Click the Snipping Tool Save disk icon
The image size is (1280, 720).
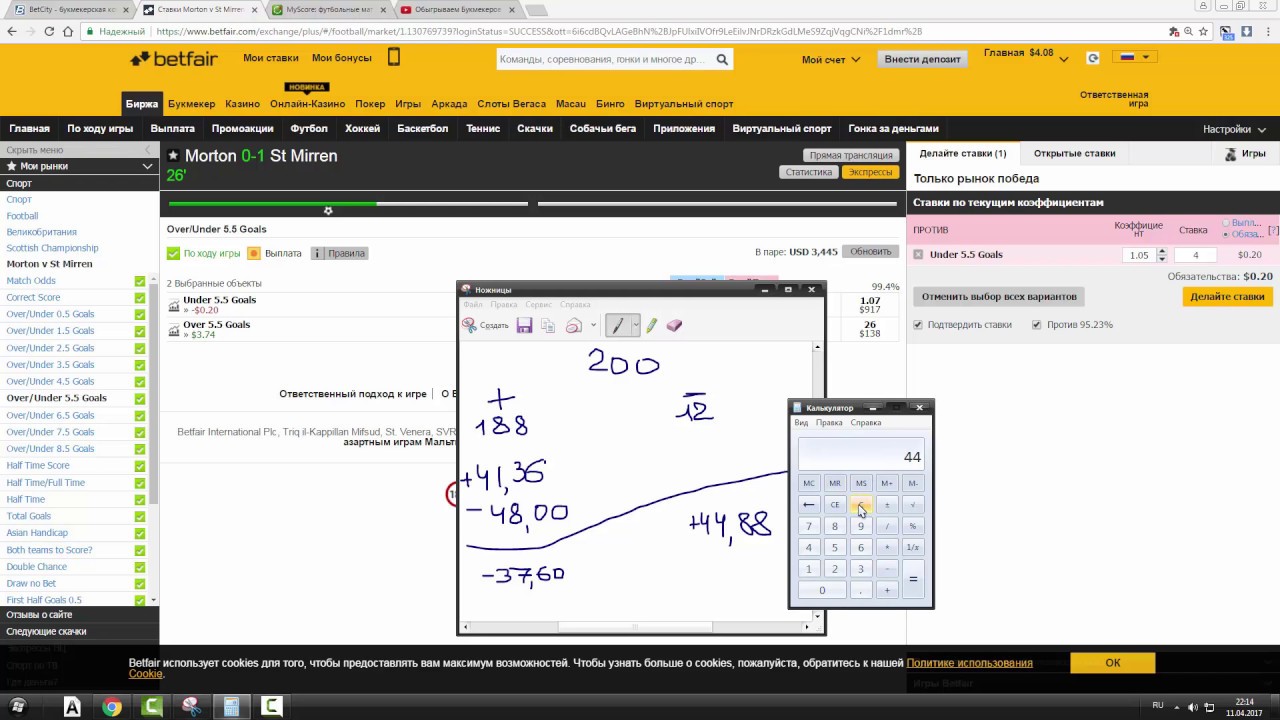pyautogui.click(x=524, y=326)
